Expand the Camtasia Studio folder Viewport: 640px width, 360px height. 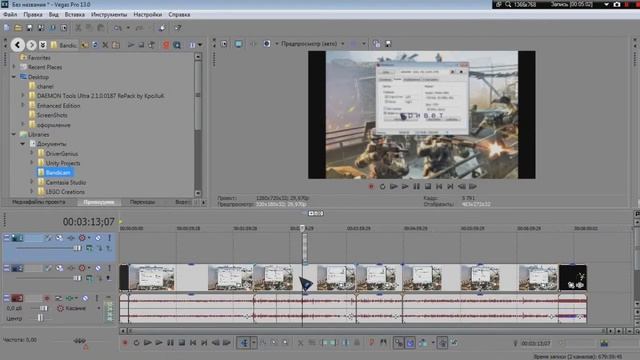32,182
